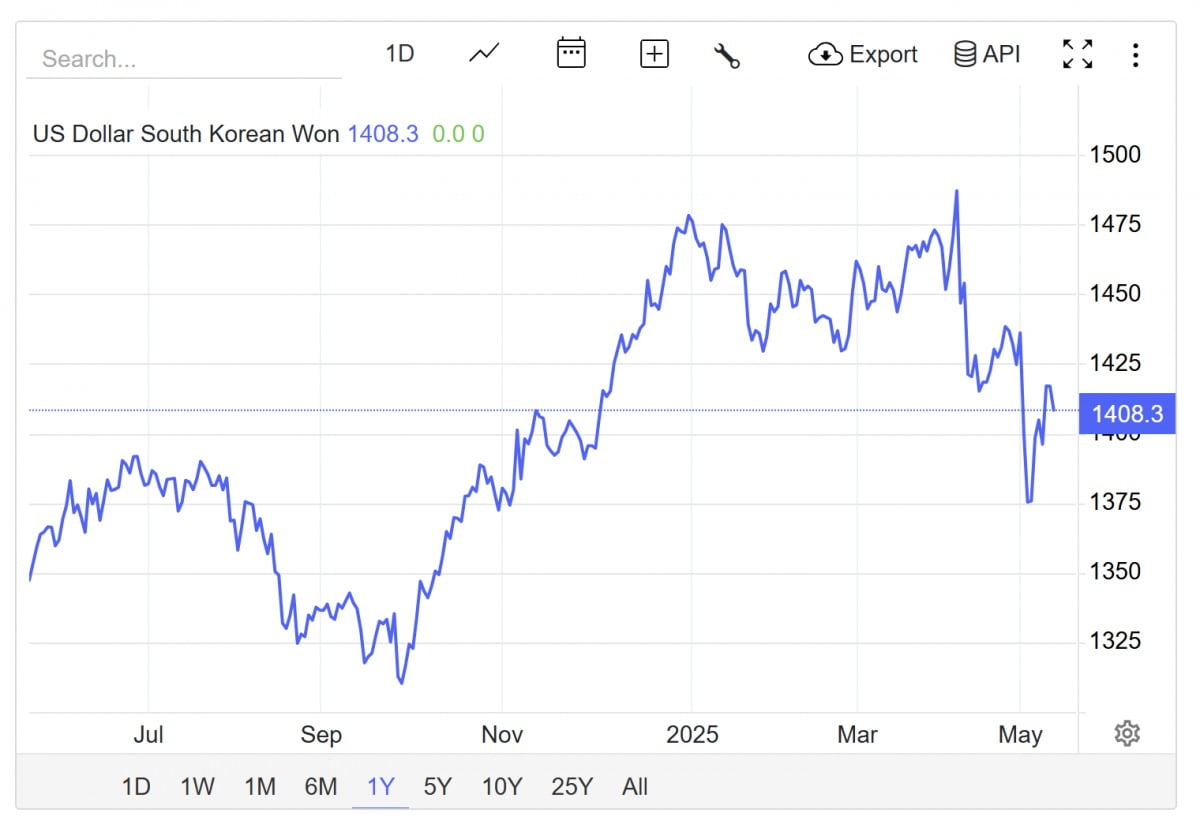Click the Nov x-axis label

click(502, 735)
